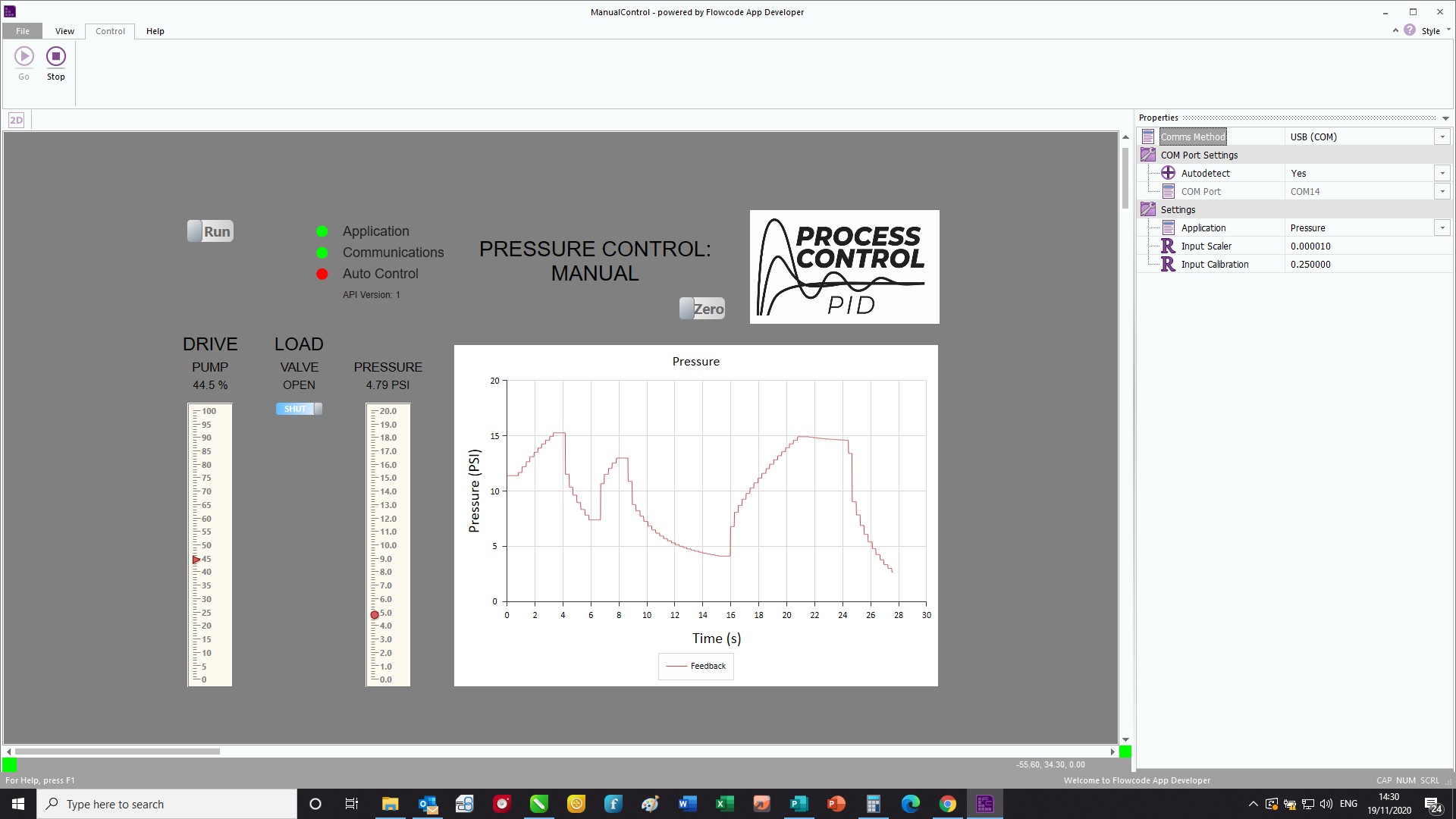Click the Help question mark icon

click(x=1409, y=30)
